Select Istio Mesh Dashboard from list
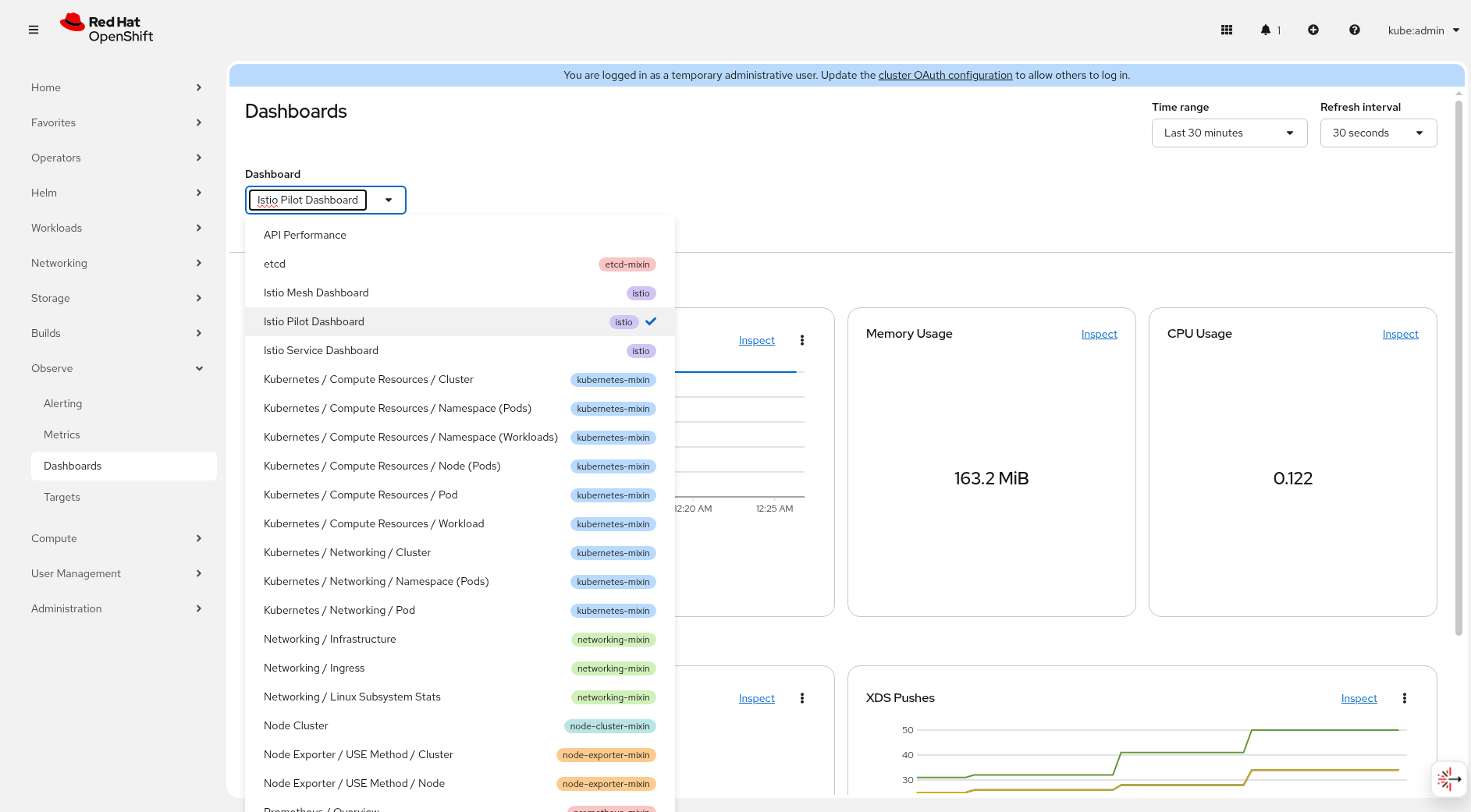 [316, 293]
